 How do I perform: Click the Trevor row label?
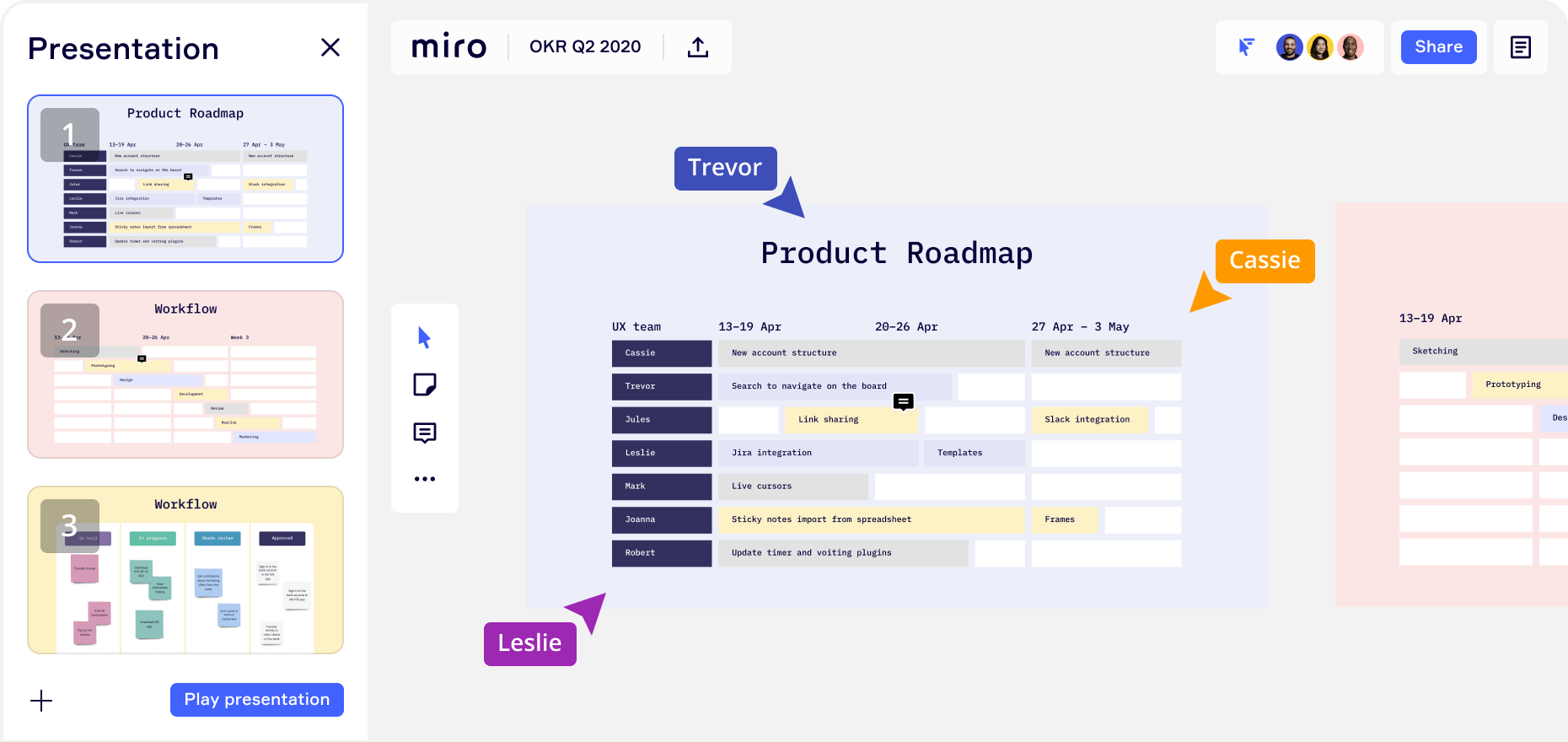(x=662, y=386)
